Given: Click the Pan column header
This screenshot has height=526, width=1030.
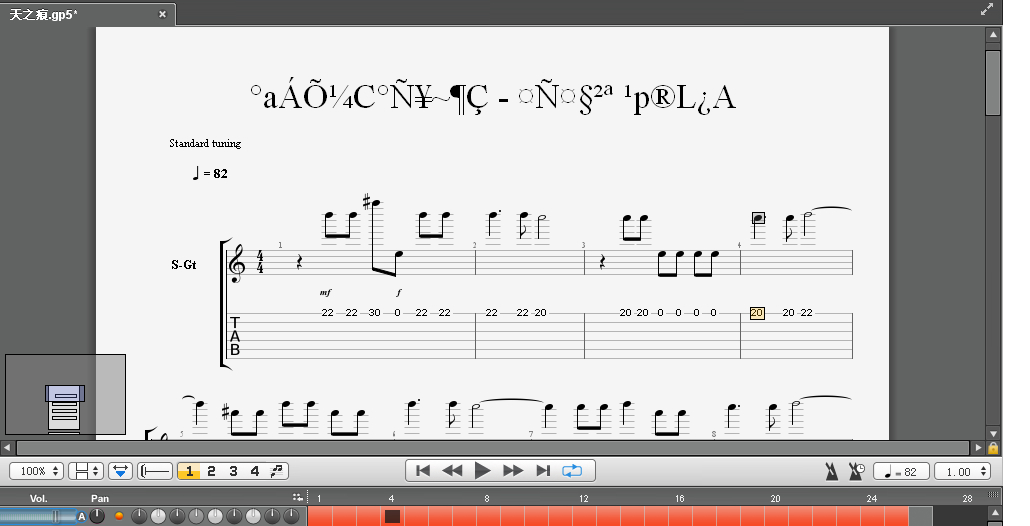Looking at the screenshot, I should pyautogui.click(x=100, y=498).
